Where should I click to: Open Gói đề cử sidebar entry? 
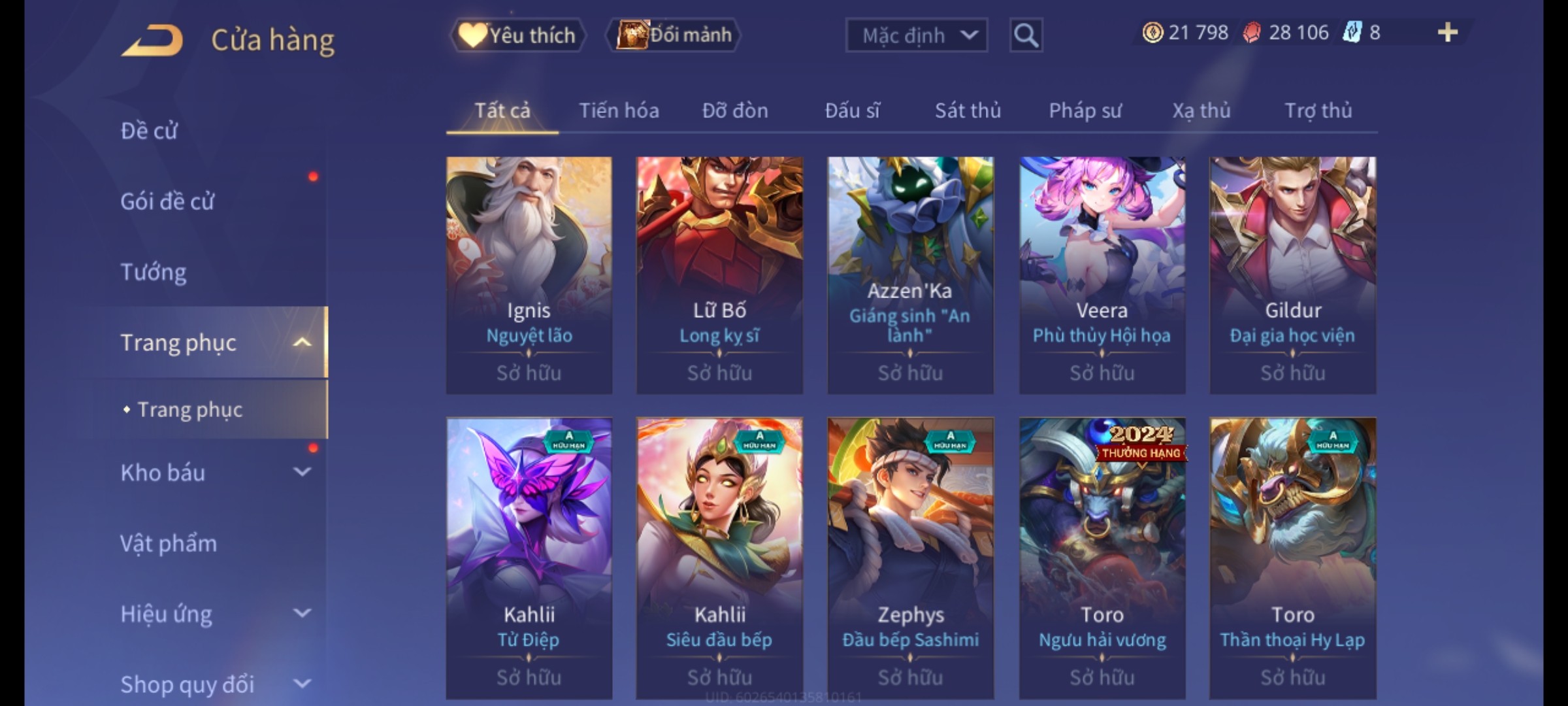pyautogui.click(x=167, y=201)
